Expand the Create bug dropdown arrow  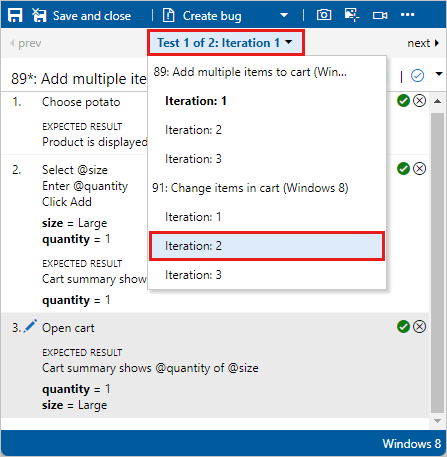(x=284, y=15)
